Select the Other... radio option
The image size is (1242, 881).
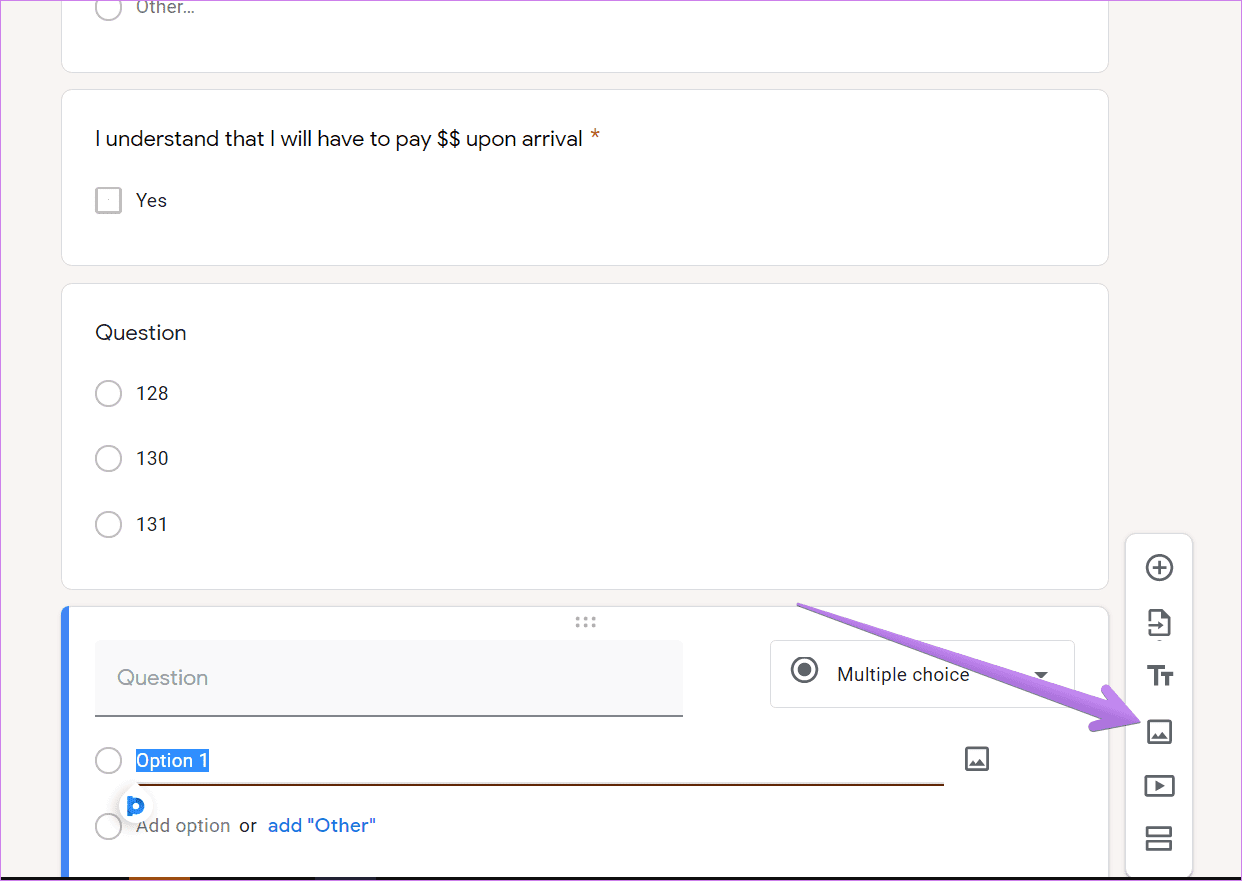(108, 8)
